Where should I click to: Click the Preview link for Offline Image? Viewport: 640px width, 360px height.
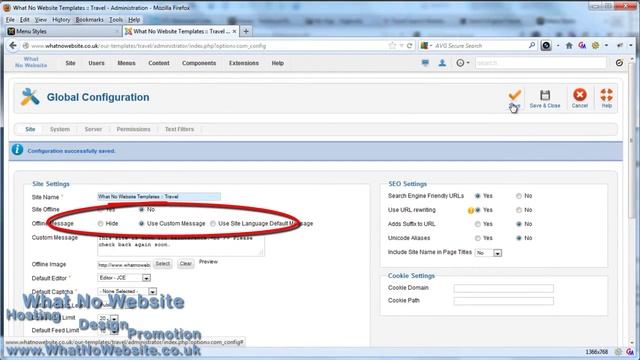(x=208, y=262)
